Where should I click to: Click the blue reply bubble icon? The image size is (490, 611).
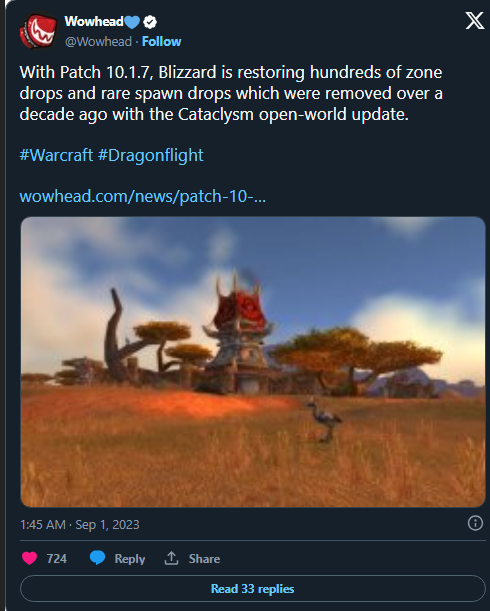tap(97, 558)
